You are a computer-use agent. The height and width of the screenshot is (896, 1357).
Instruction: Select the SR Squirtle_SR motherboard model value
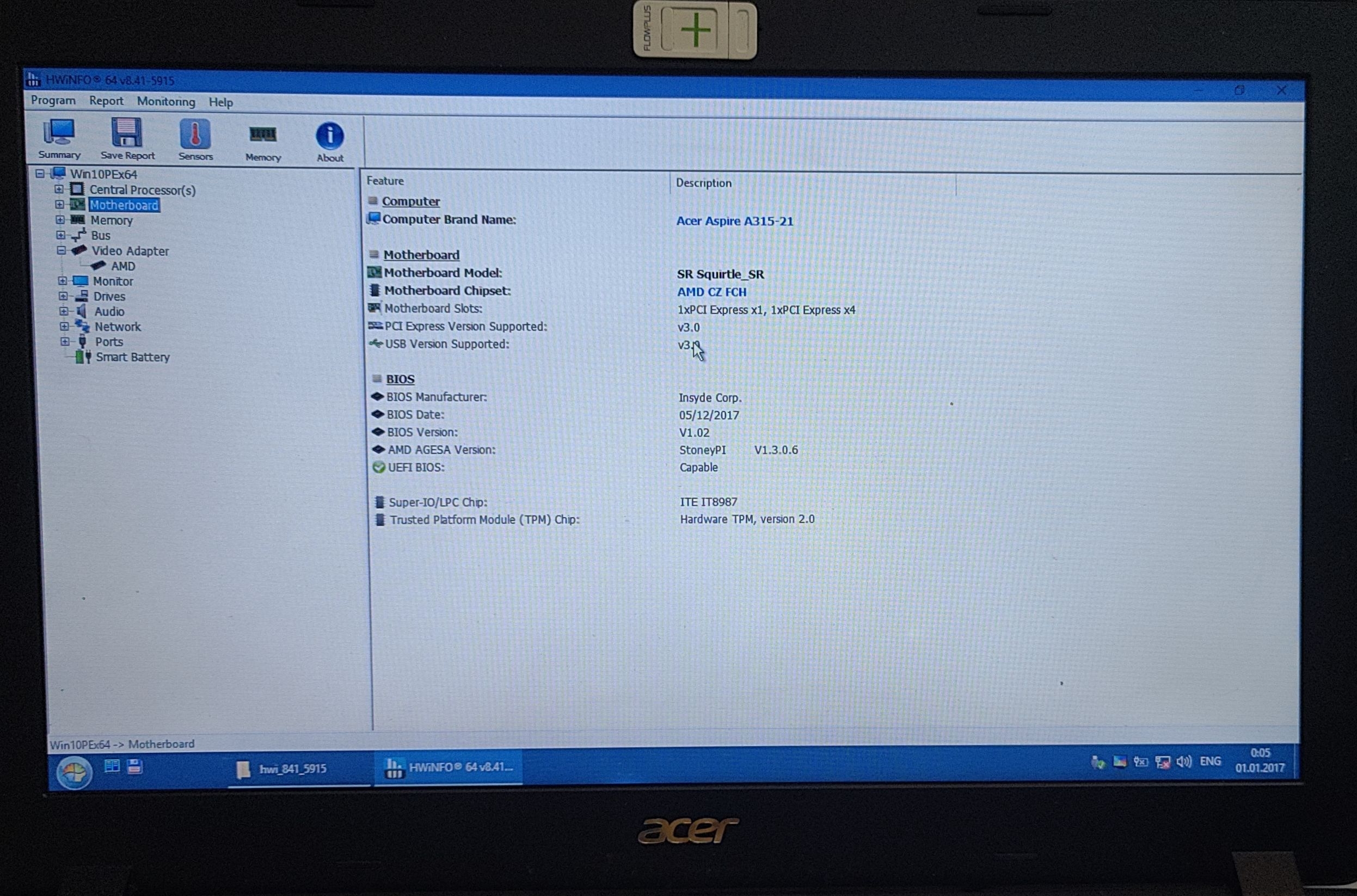[721, 274]
